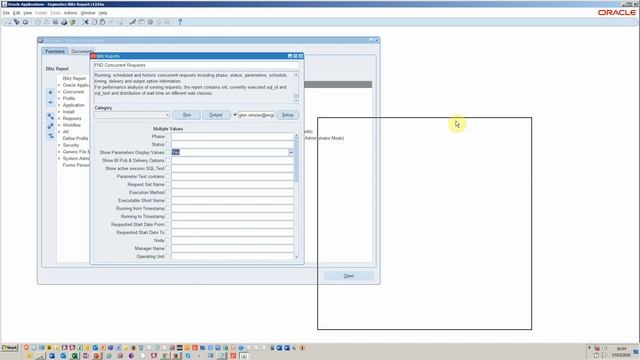Open list of values for Show Parameters Display Values
The image size is (640, 360).
click(x=291, y=152)
